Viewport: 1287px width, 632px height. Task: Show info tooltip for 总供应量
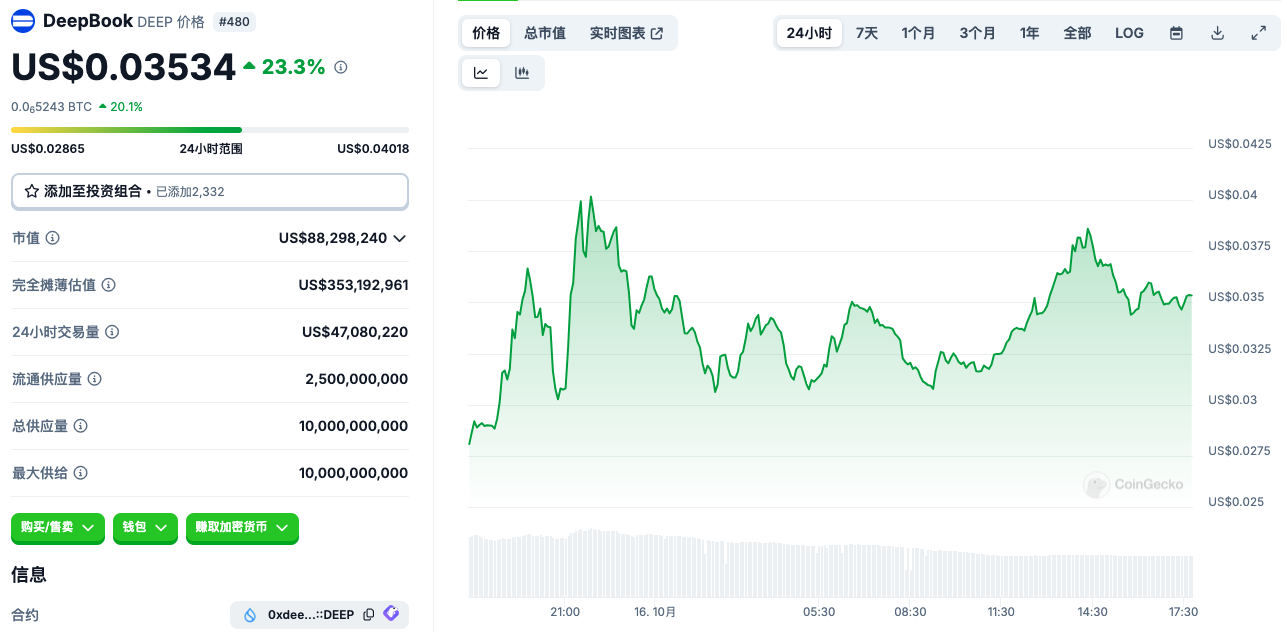tap(80, 426)
